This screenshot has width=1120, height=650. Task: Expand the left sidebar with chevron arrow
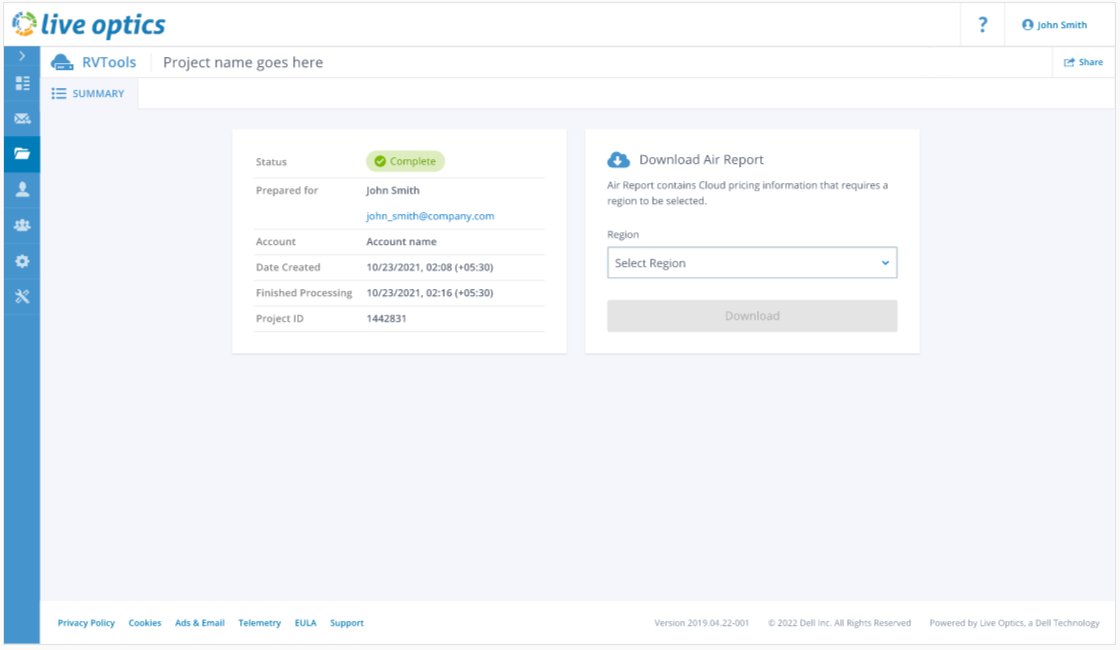click(x=22, y=57)
